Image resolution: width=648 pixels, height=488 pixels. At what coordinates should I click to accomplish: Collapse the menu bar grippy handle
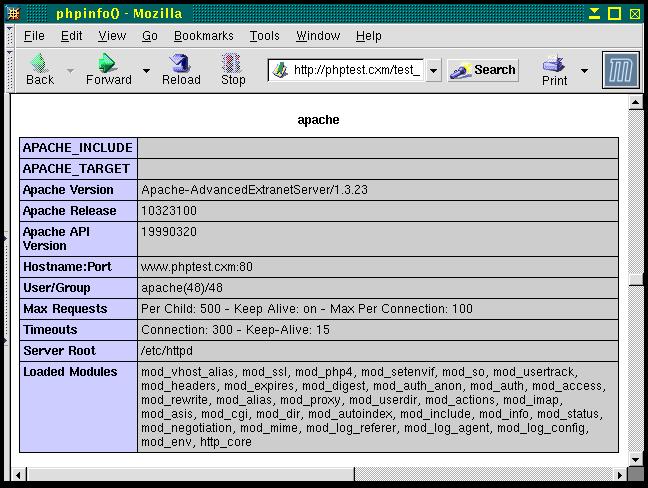pyautogui.click(x=10, y=36)
